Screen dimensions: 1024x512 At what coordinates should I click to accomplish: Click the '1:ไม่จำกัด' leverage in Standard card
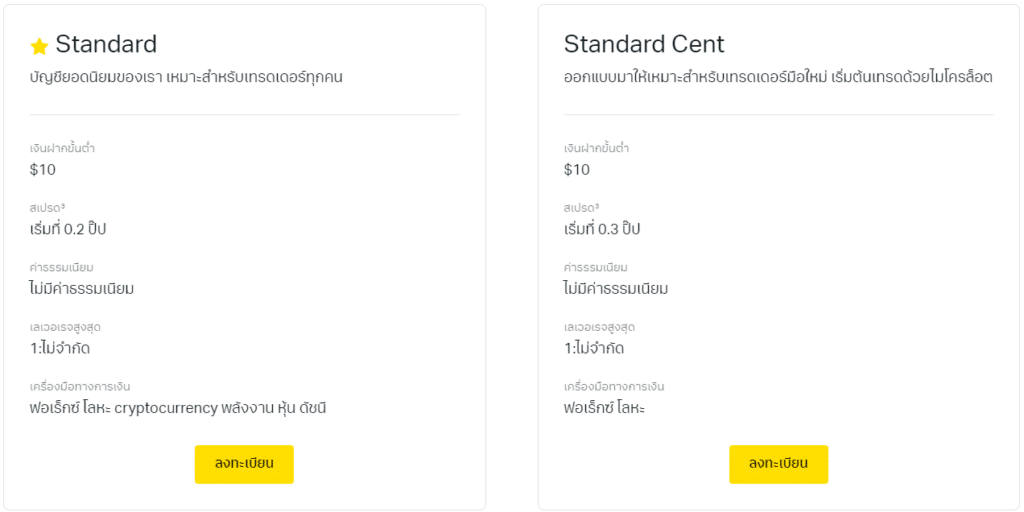click(x=60, y=348)
